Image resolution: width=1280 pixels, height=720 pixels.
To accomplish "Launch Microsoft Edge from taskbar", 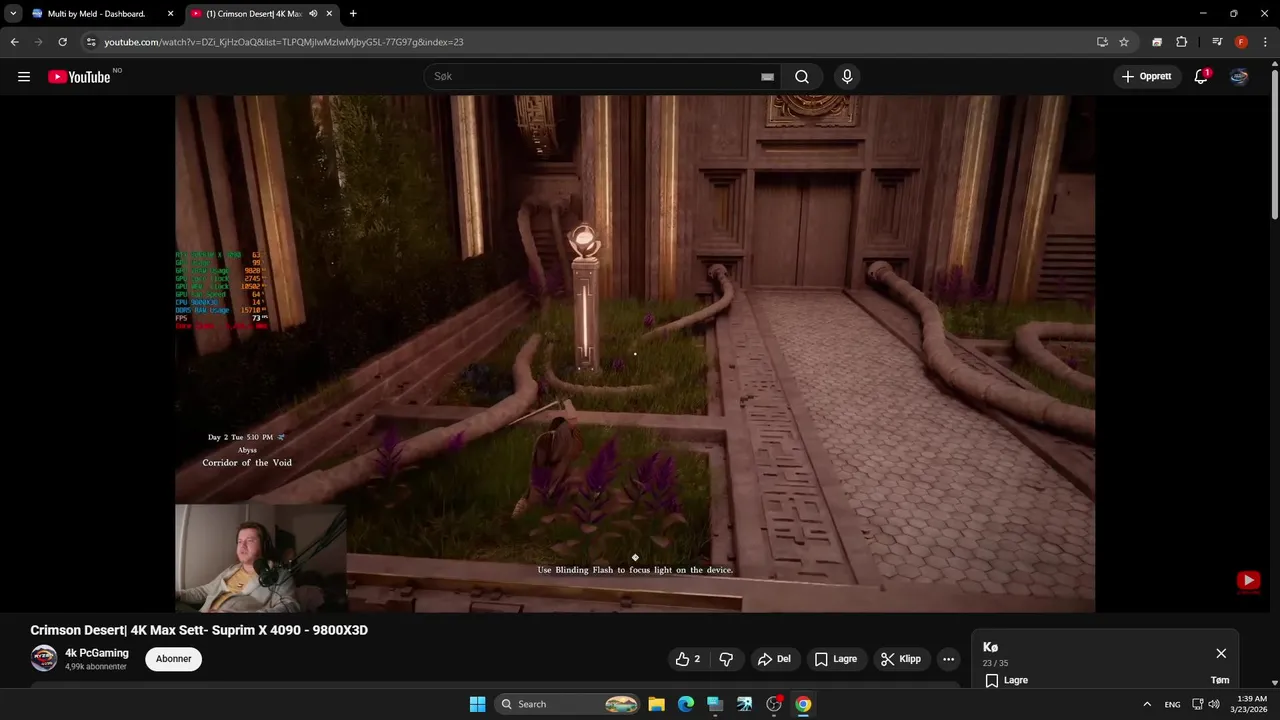I will pos(686,704).
